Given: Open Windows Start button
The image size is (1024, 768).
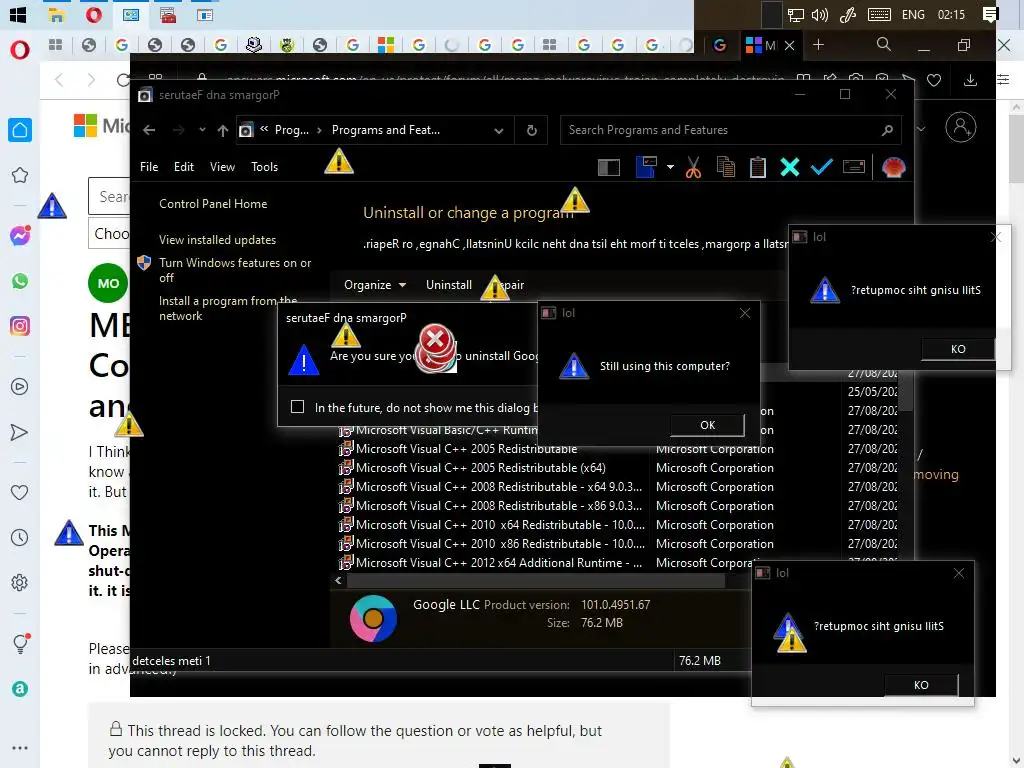Looking at the screenshot, I should click(18, 14).
